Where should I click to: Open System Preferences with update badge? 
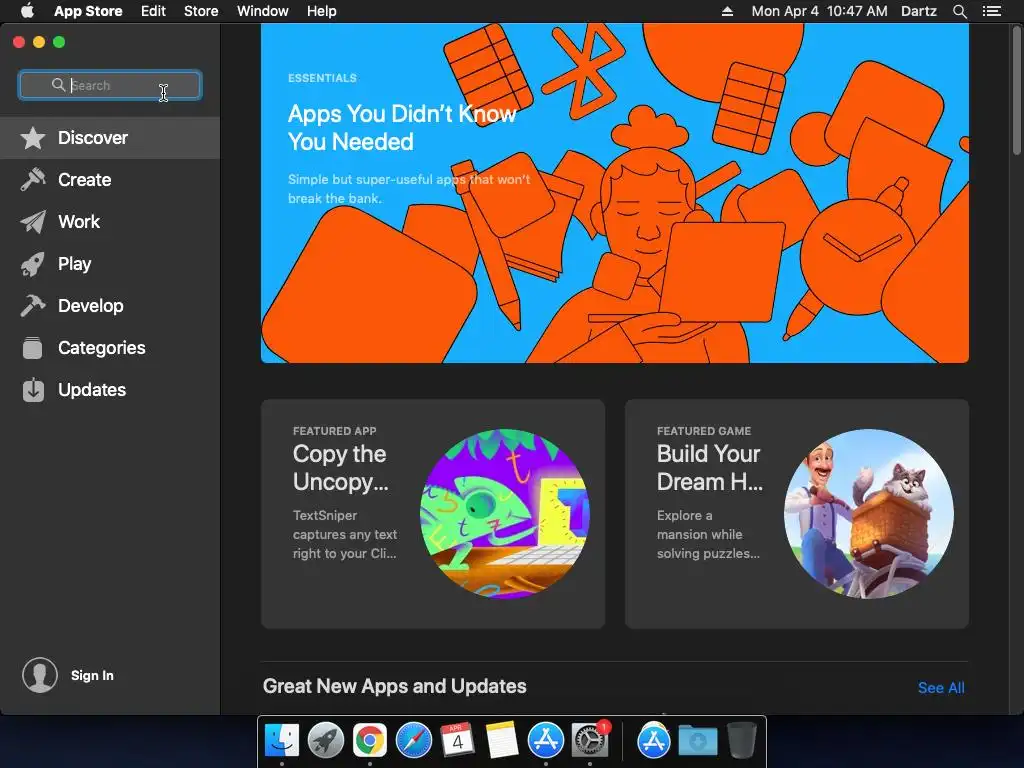coord(590,741)
